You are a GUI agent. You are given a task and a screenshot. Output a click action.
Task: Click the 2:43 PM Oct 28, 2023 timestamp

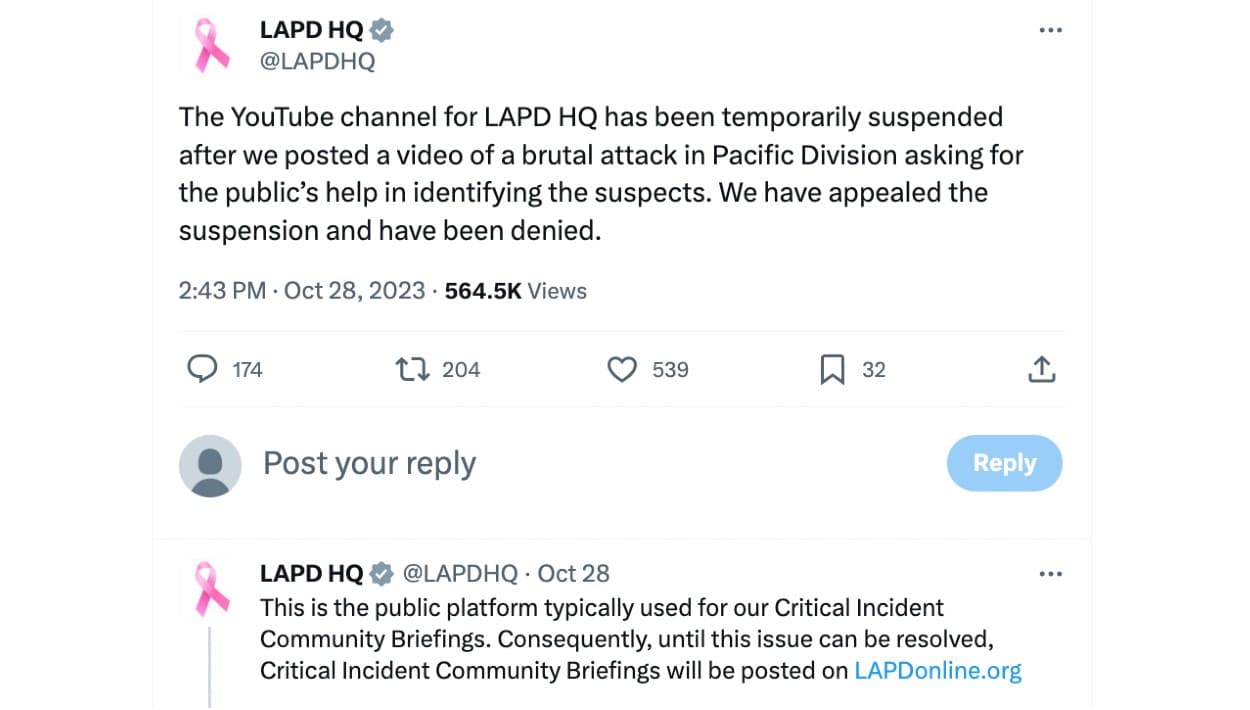pos(300,291)
